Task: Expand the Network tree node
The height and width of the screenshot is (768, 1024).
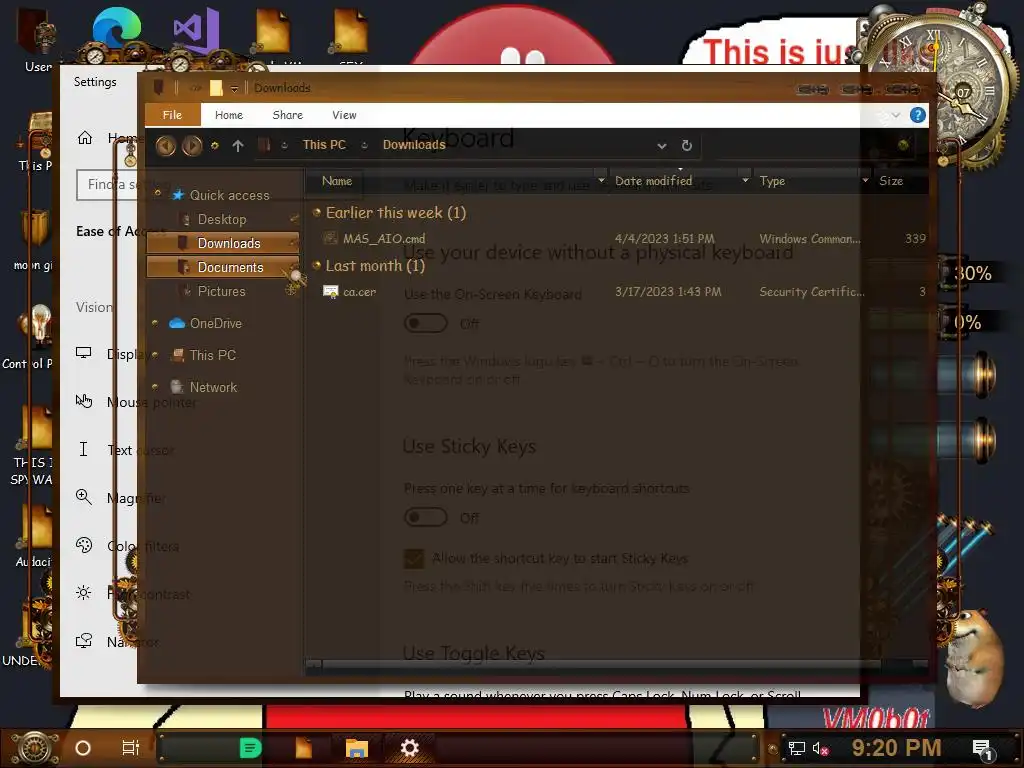Action: click(155, 387)
